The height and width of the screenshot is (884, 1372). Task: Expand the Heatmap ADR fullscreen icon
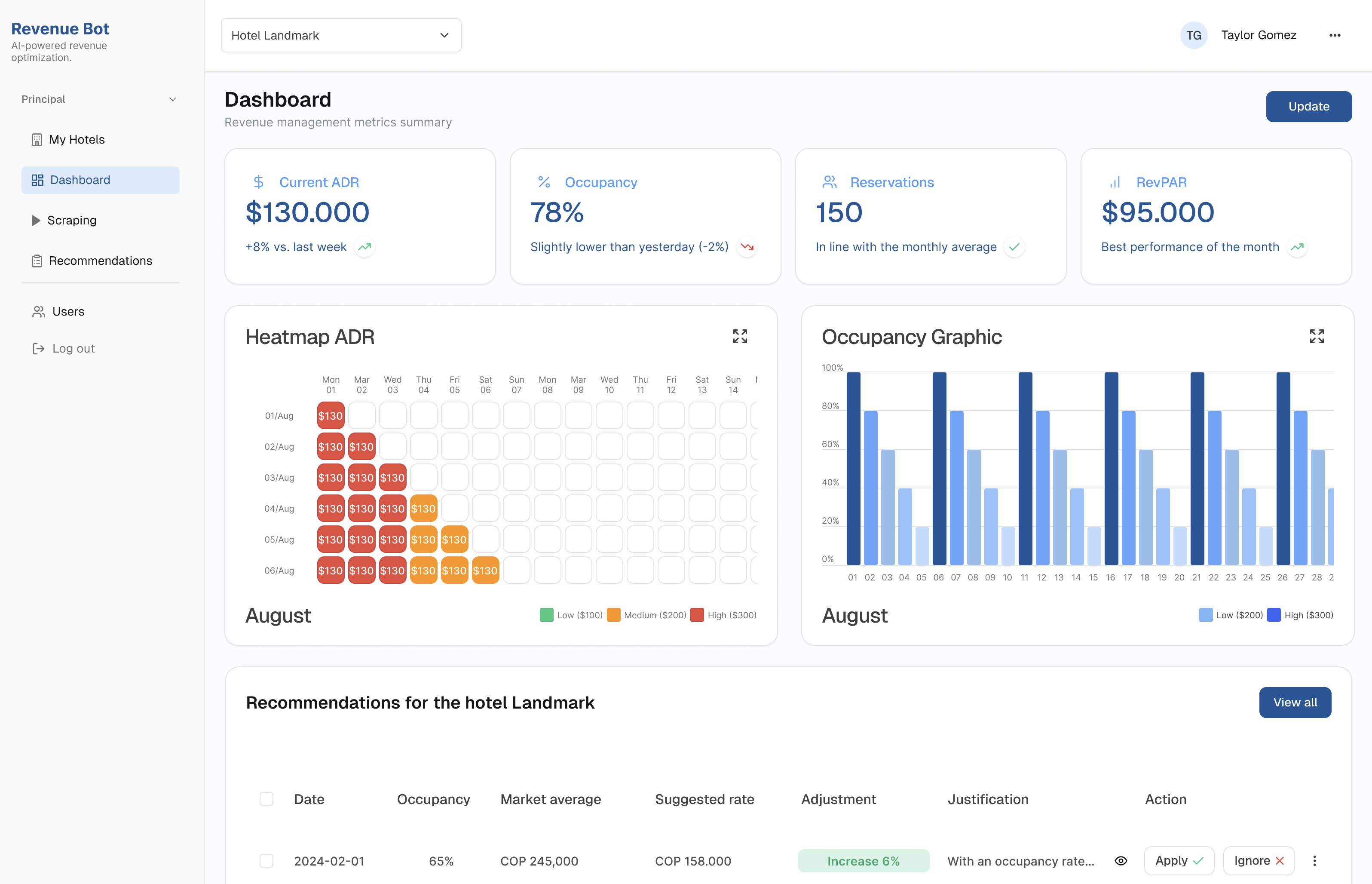740,336
